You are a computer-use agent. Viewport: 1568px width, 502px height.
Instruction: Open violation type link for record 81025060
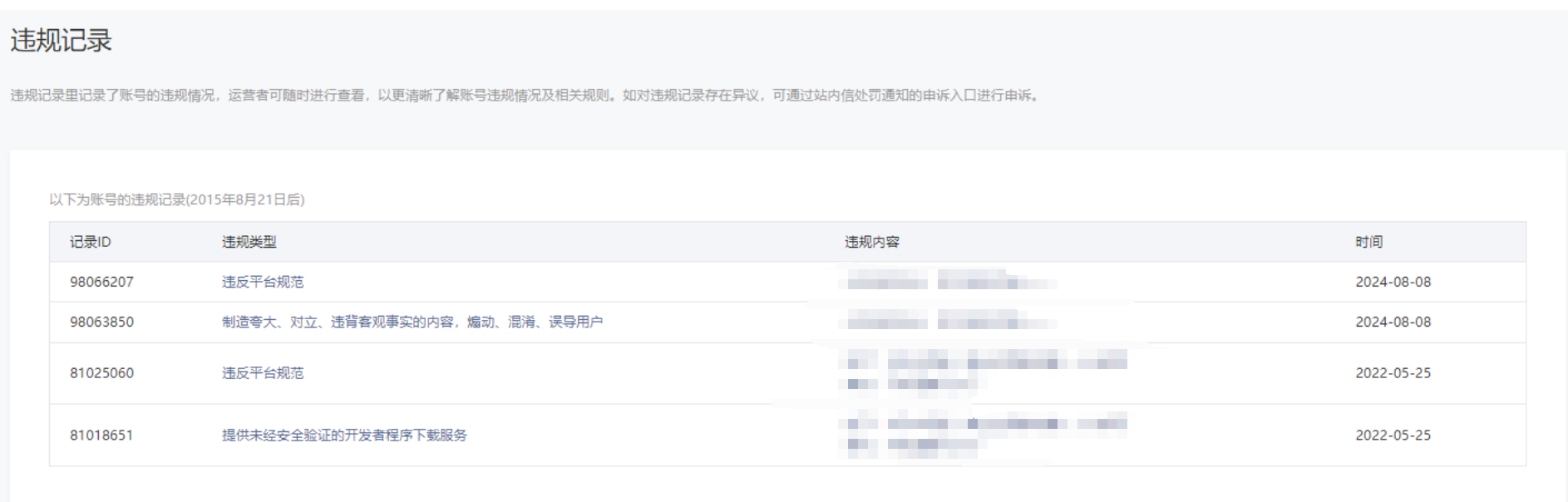tap(263, 373)
